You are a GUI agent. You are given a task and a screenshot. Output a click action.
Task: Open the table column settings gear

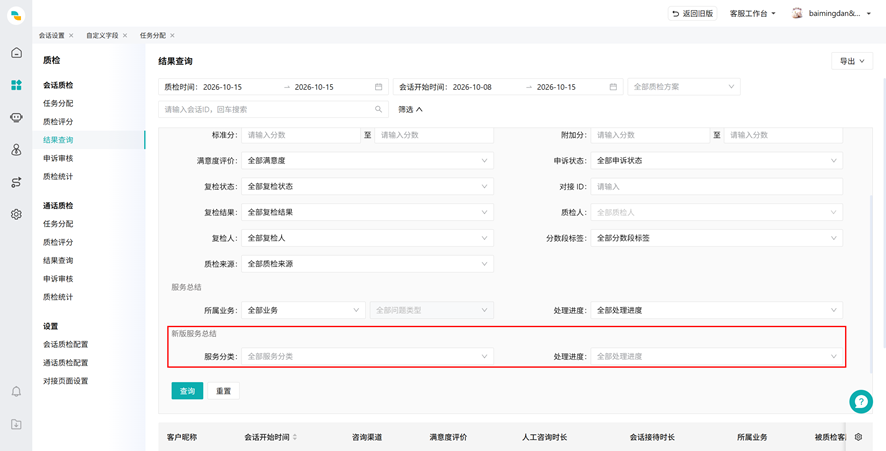858,437
